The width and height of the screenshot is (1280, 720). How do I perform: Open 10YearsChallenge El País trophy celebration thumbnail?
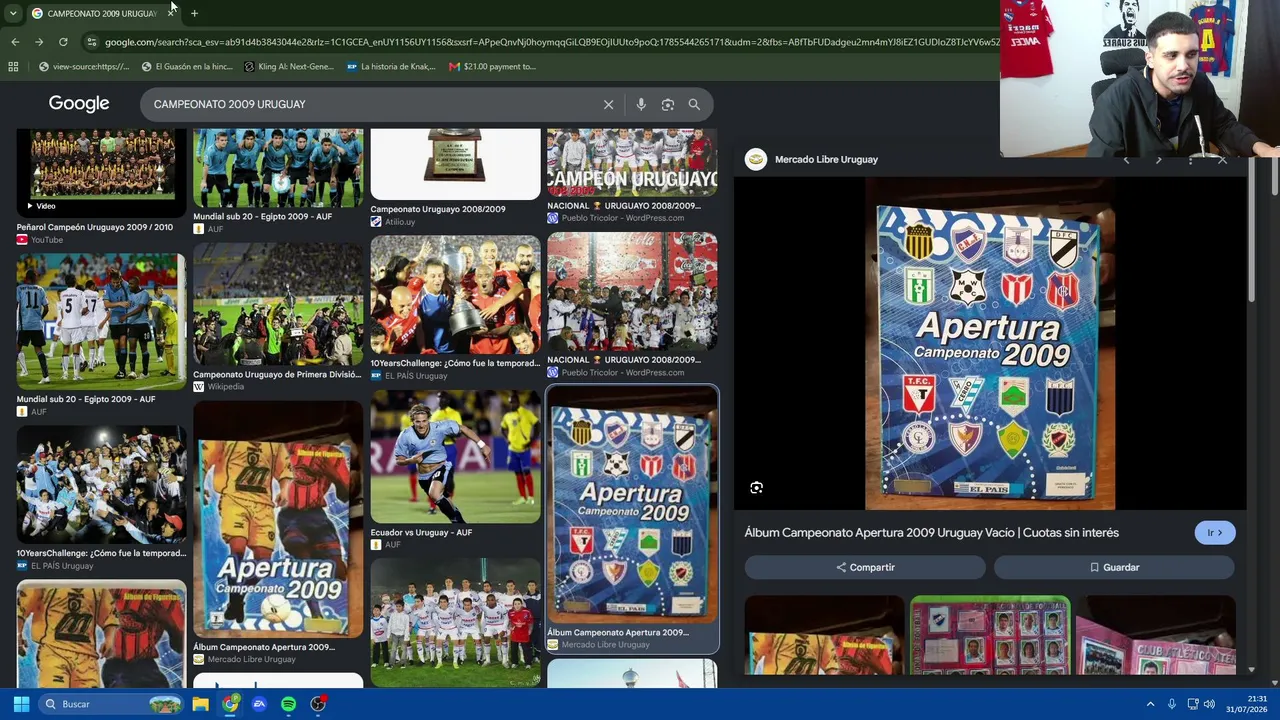pos(455,294)
